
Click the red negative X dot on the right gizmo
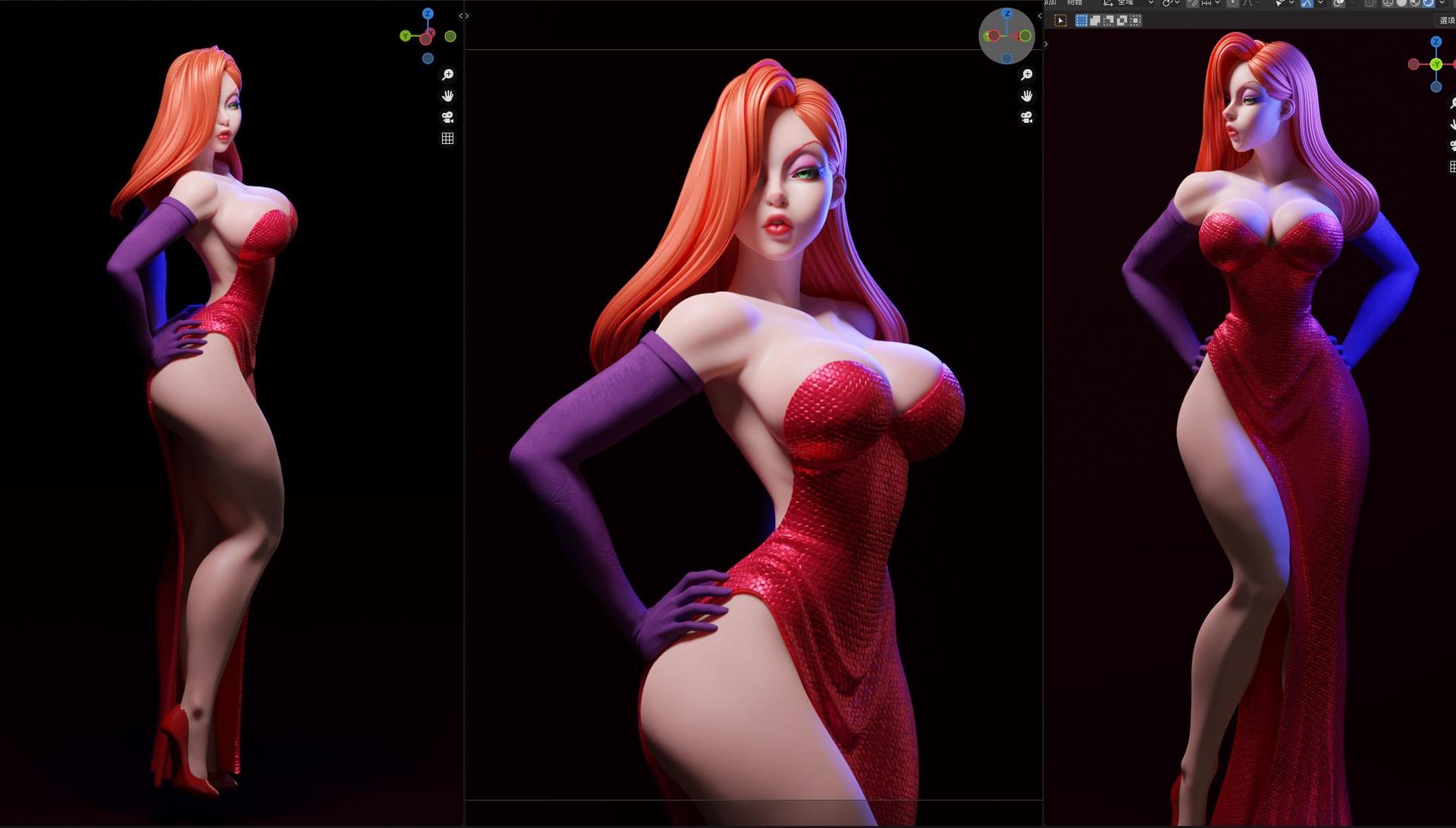1414,64
